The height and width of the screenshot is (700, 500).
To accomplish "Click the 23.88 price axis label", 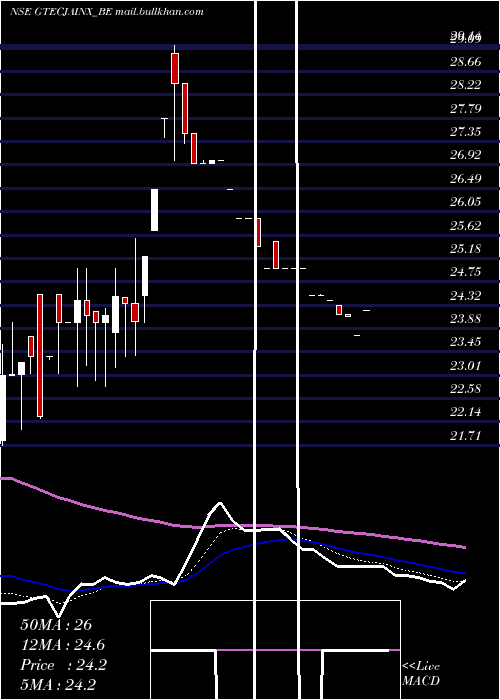I will coord(466,319).
